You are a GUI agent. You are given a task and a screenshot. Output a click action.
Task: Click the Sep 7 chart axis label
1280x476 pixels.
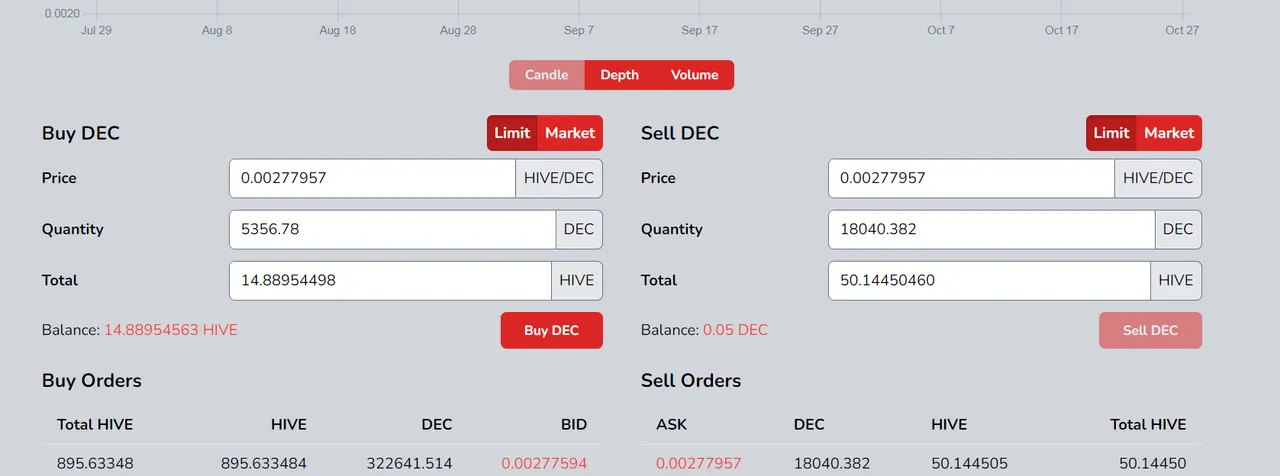point(579,30)
